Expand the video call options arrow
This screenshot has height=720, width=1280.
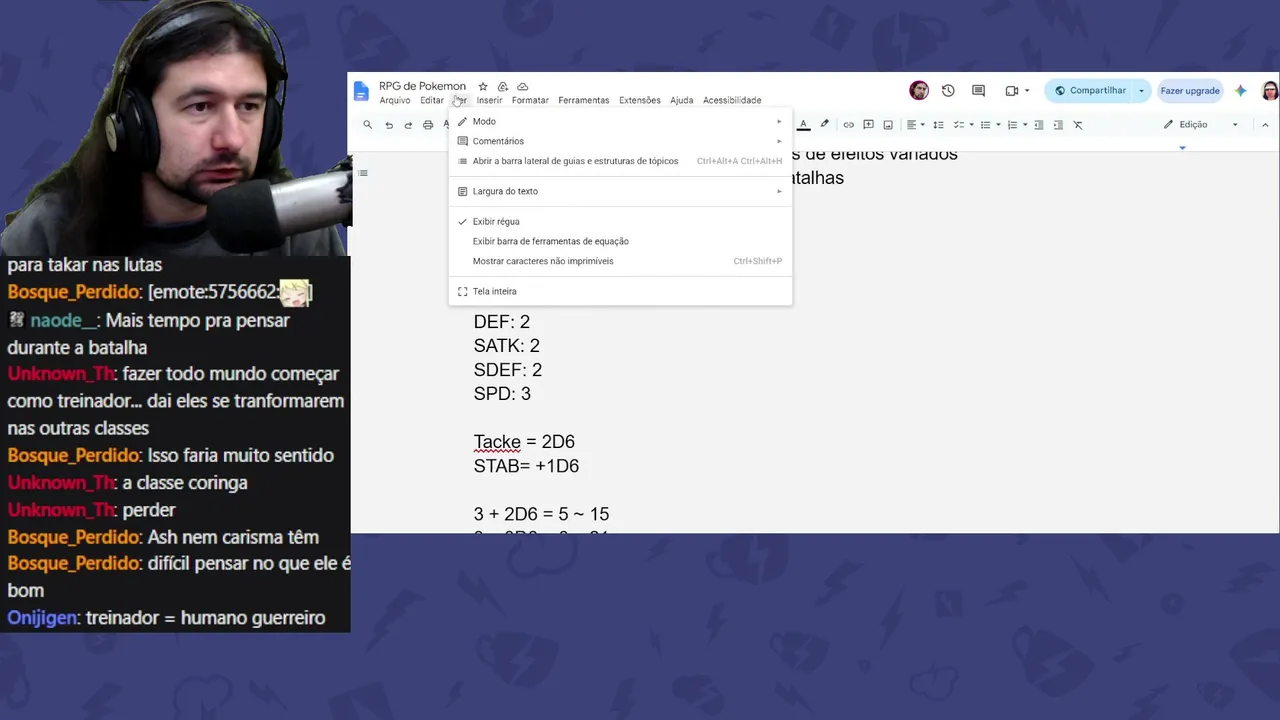click(x=1026, y=91)
